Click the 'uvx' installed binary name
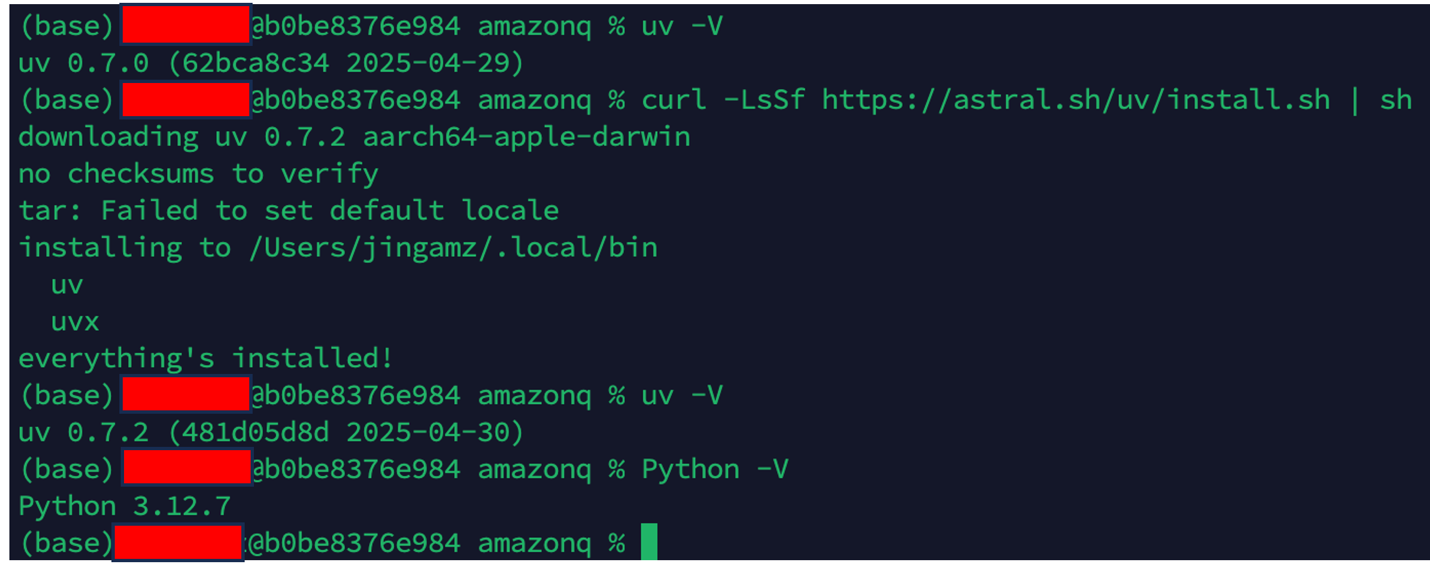 (x=75, y=322)
